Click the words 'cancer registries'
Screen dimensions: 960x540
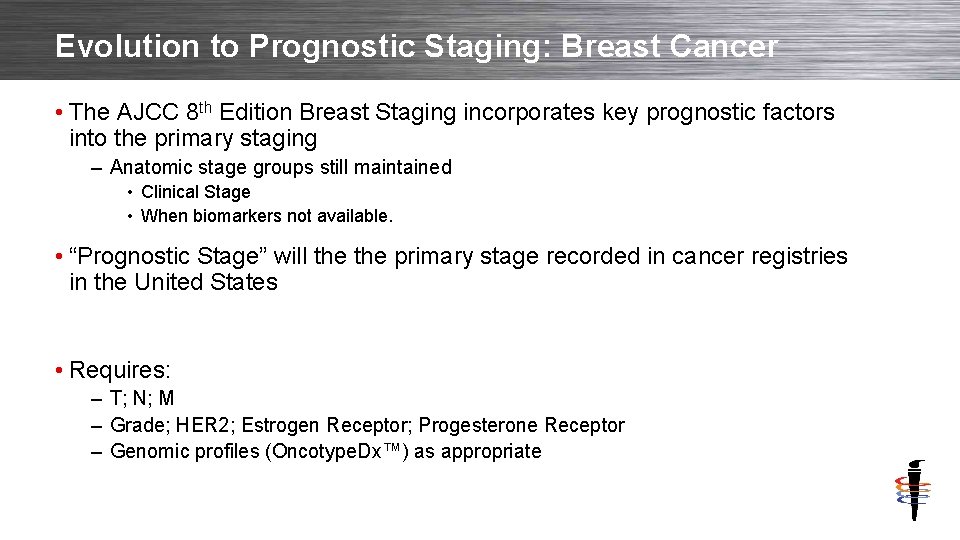[x=759, y=257]
